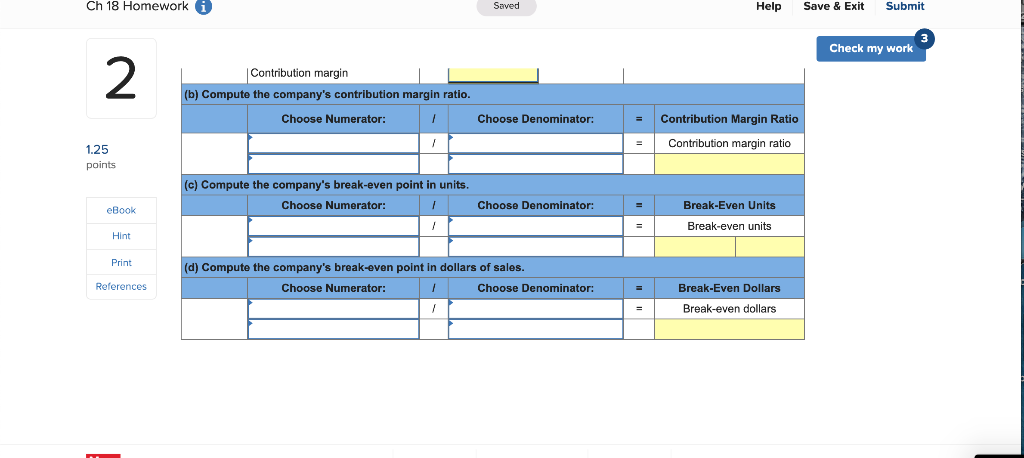
Task: Open numerator dropdown for break-even dollars
Action: coord(333,308)
